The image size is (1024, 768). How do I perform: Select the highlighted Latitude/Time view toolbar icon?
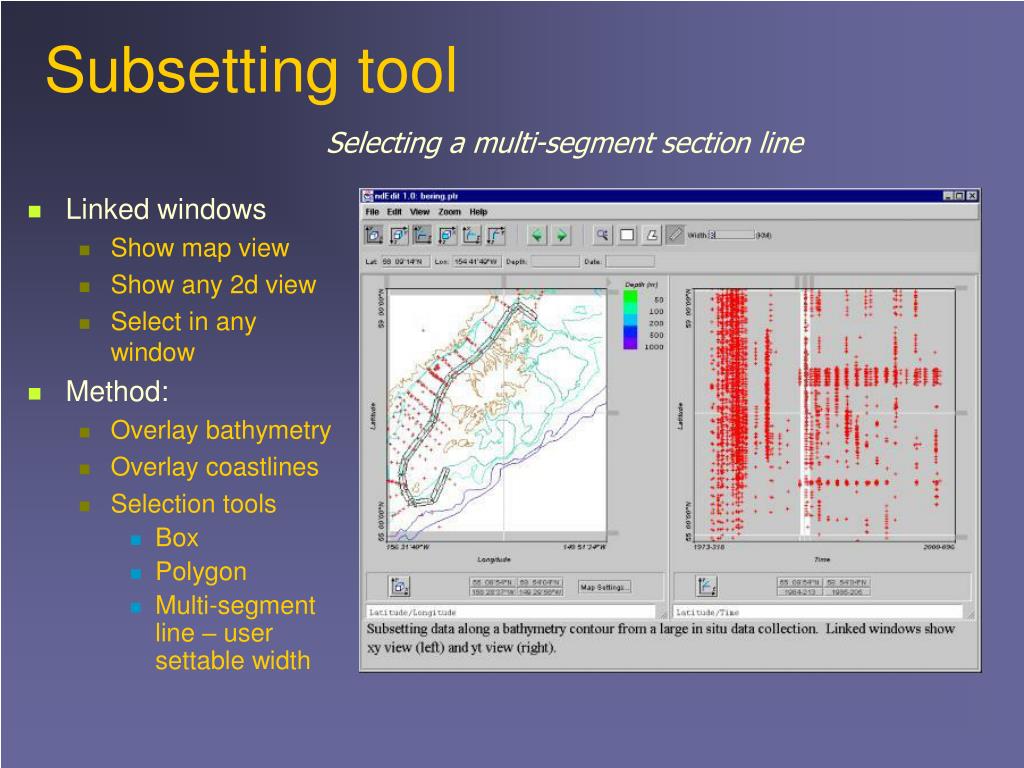point(423,235)
